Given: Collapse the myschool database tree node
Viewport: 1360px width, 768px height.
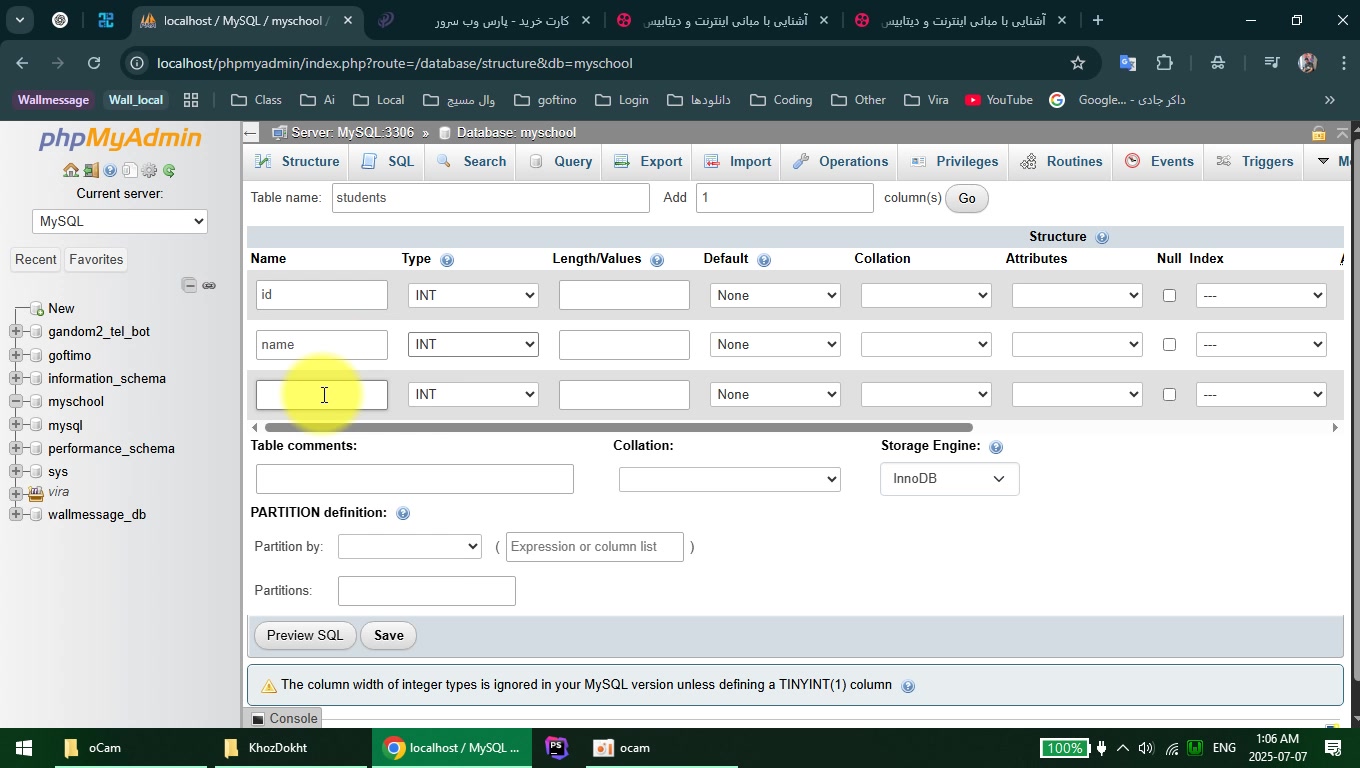Looking at the screenshot, I should click(x=16, y=402).
